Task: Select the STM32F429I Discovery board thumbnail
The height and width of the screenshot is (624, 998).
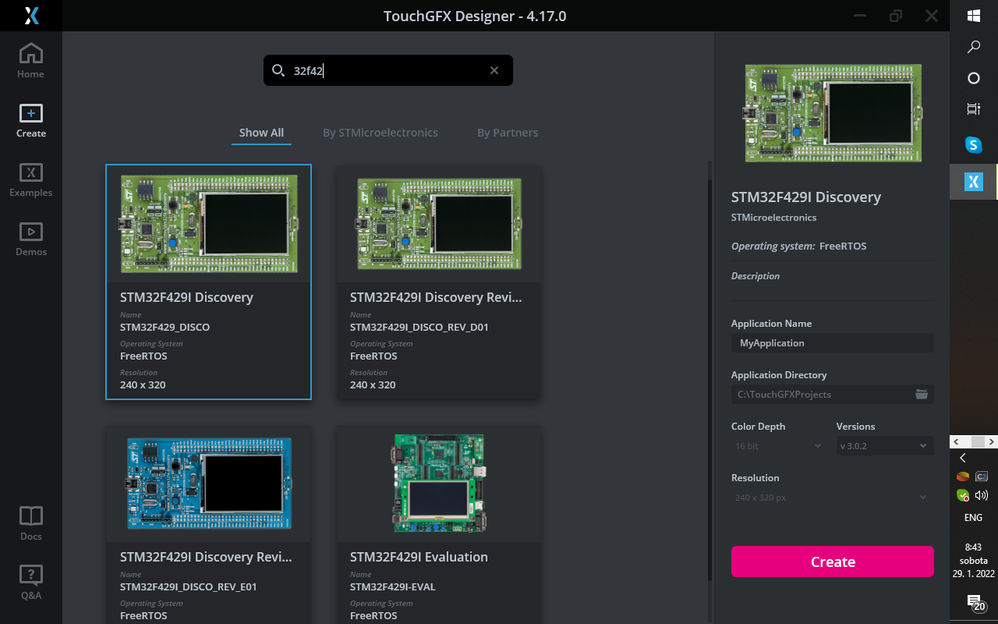Action: pos(209,223)
